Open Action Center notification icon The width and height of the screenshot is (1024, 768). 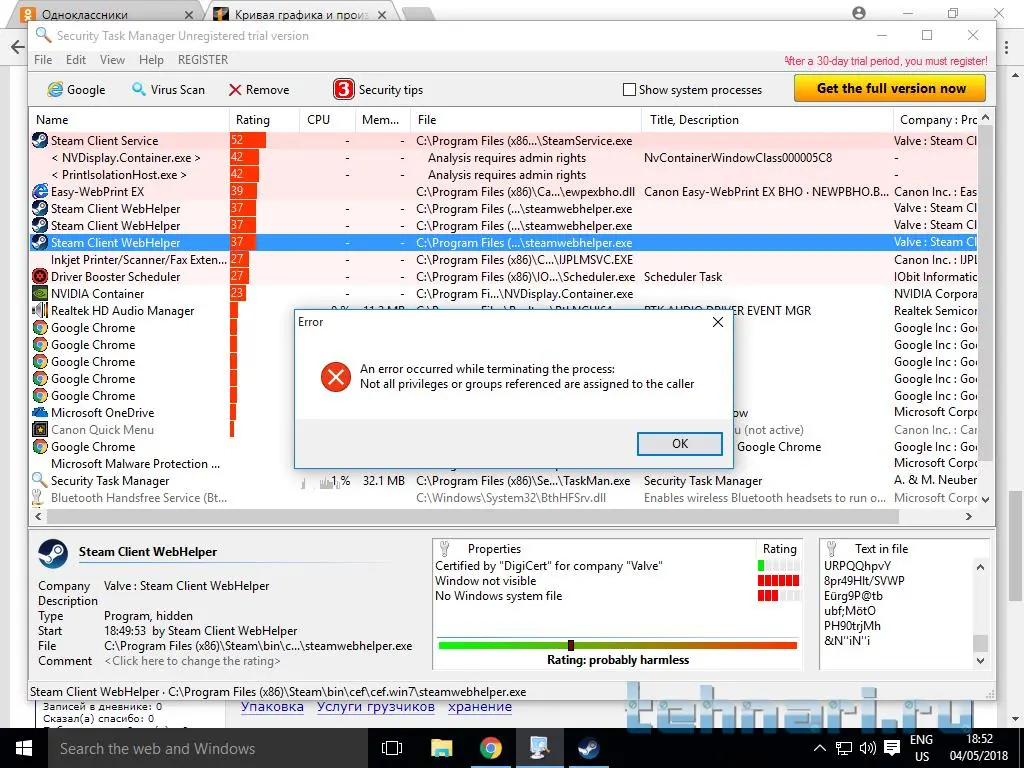coord(892,748)
